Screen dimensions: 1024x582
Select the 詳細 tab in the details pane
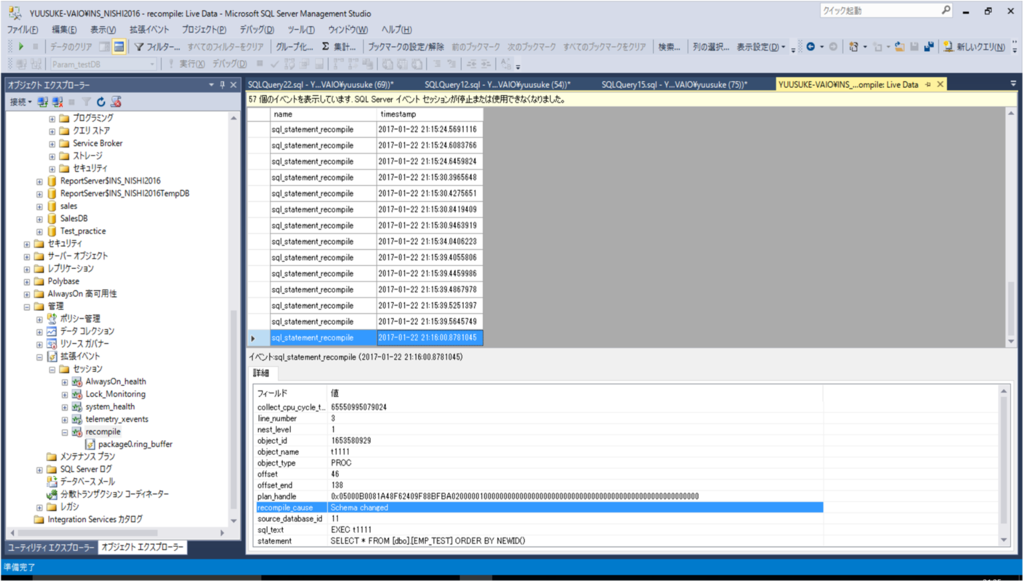pos(261,374)
